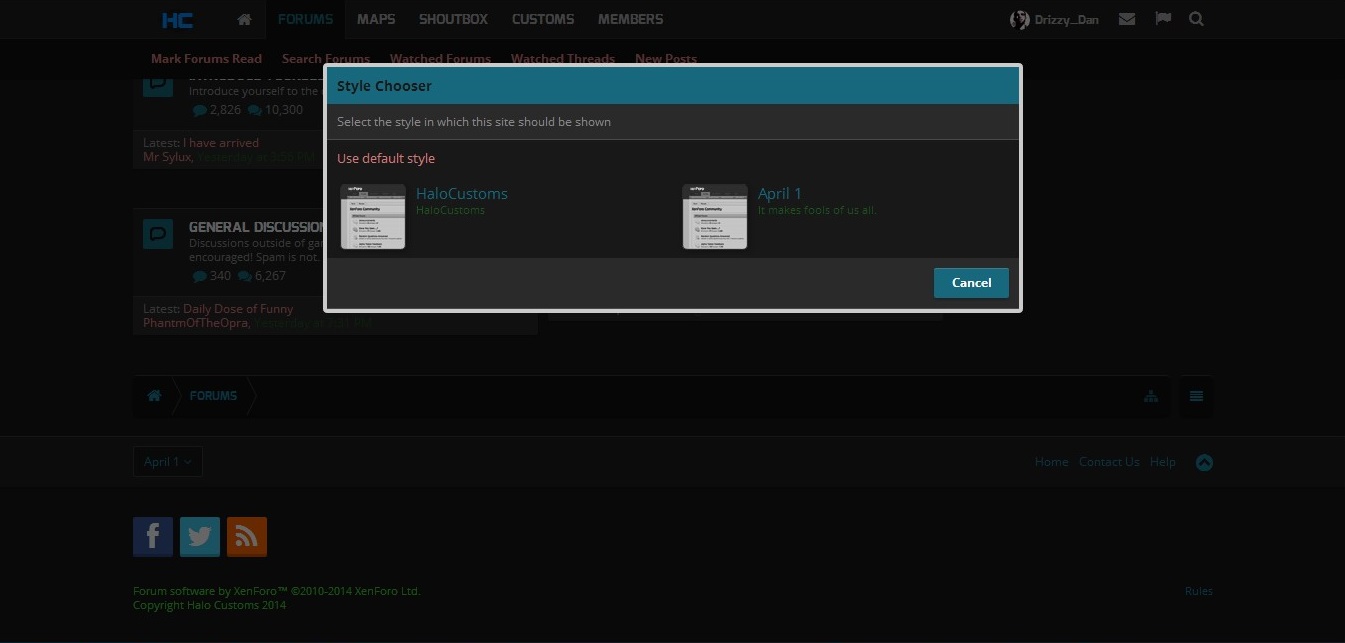Select the HaloCustoms style thumbnail
This screenshot has width=1345, height=643.
(x=373, y=216)
